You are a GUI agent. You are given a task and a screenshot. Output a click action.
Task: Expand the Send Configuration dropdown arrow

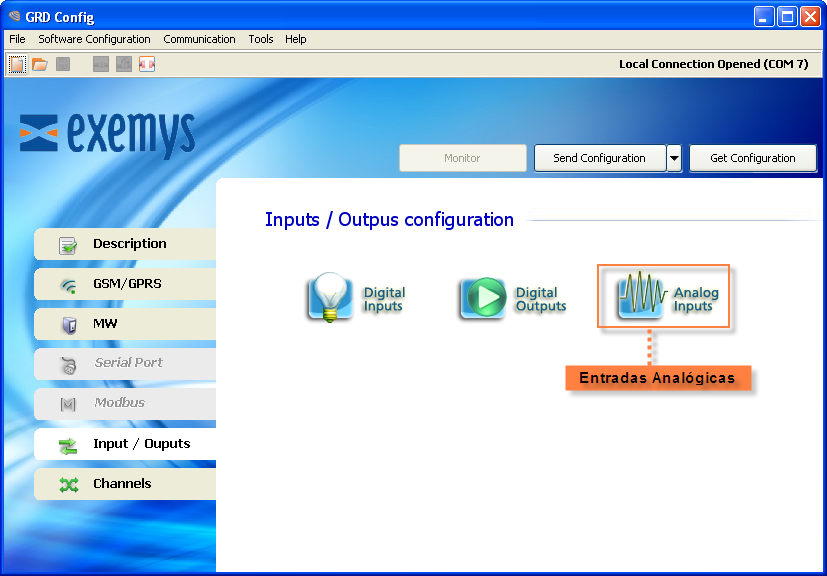(675, 158)
